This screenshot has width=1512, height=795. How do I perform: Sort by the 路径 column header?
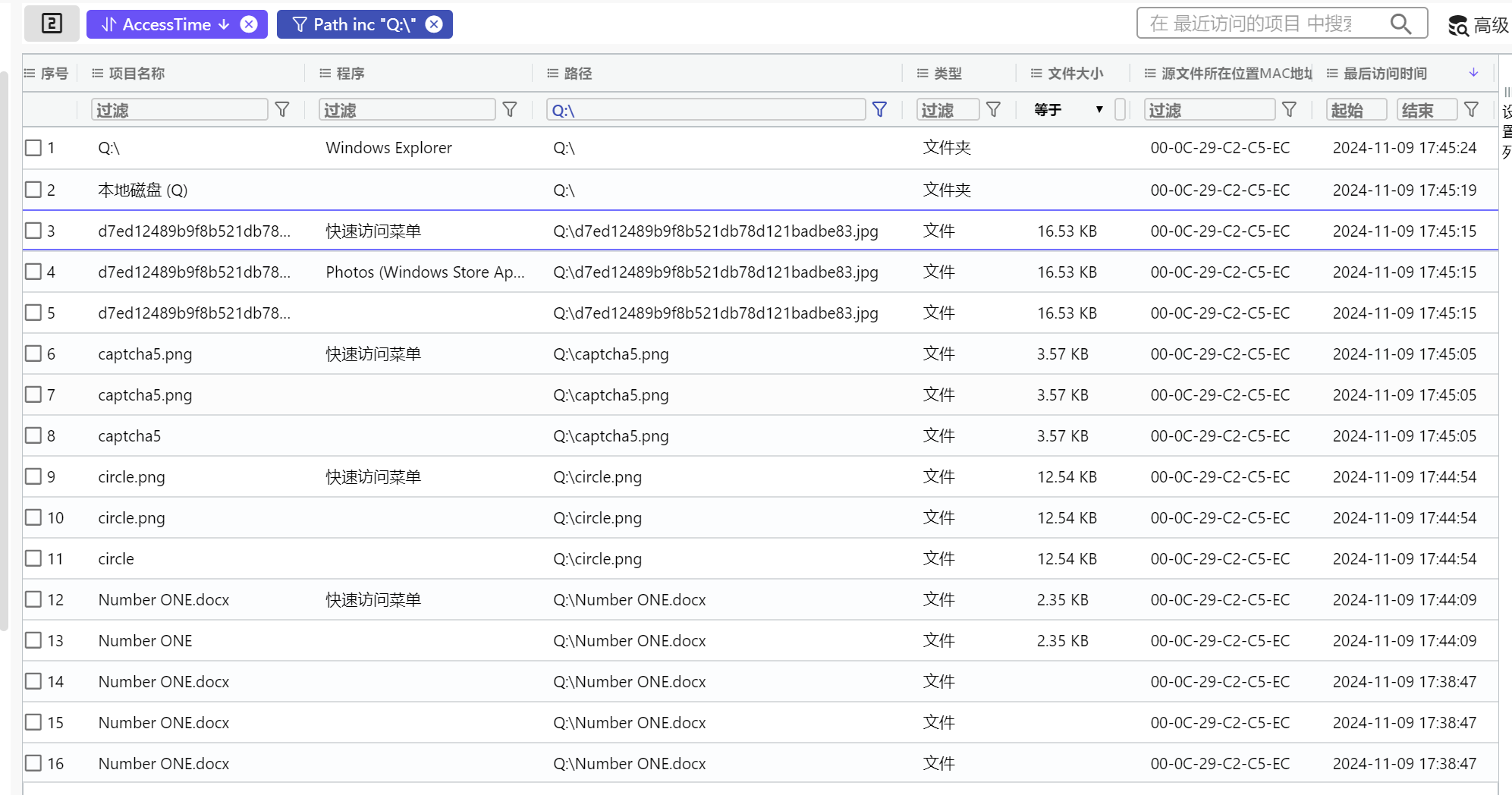tap(578, 74)
